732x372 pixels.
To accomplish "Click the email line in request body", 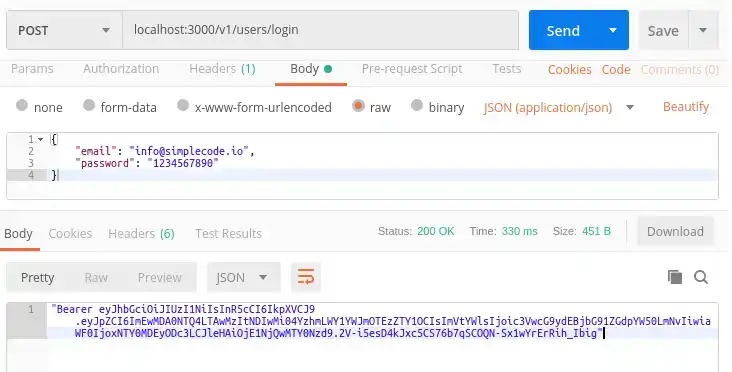I will [165, 151].
